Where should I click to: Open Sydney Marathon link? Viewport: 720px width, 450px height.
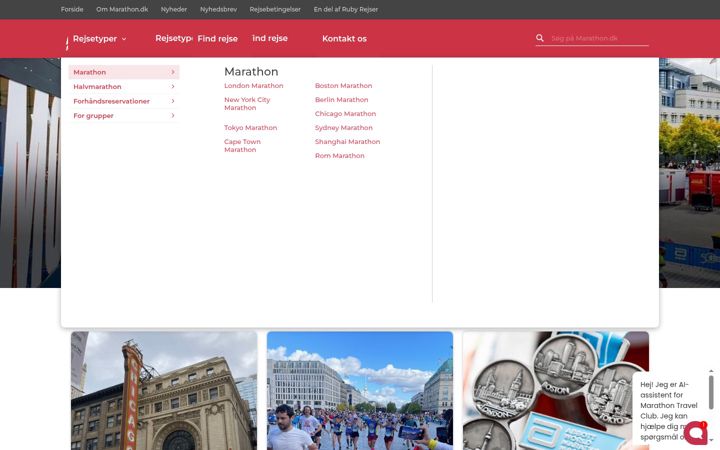click(x=344, y=128)
